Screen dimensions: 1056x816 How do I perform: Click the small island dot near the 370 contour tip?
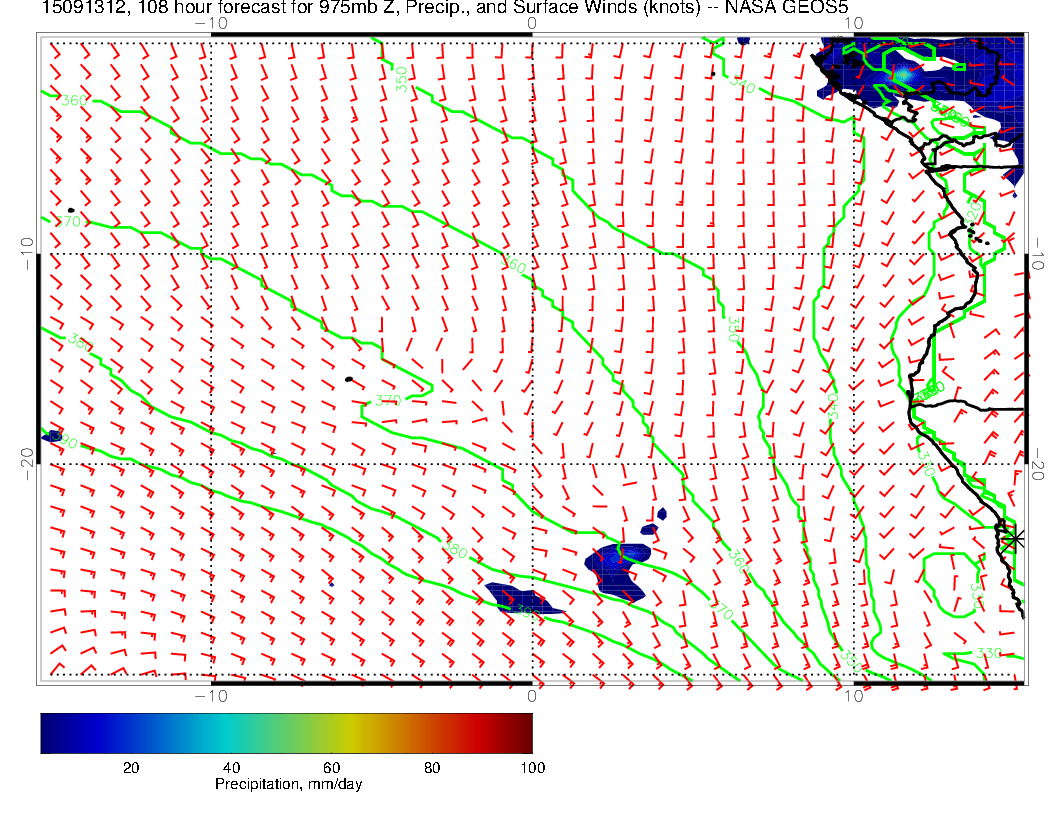[x=348, y=379]
